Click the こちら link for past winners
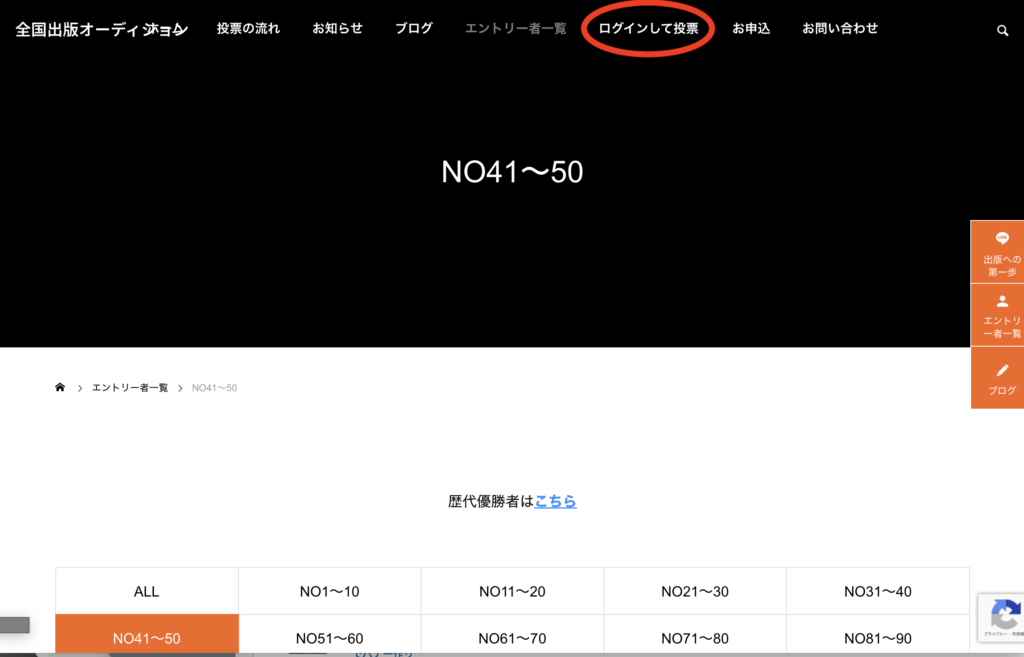The height and width of the screenshot is (657, 1024). pos(555,501)
